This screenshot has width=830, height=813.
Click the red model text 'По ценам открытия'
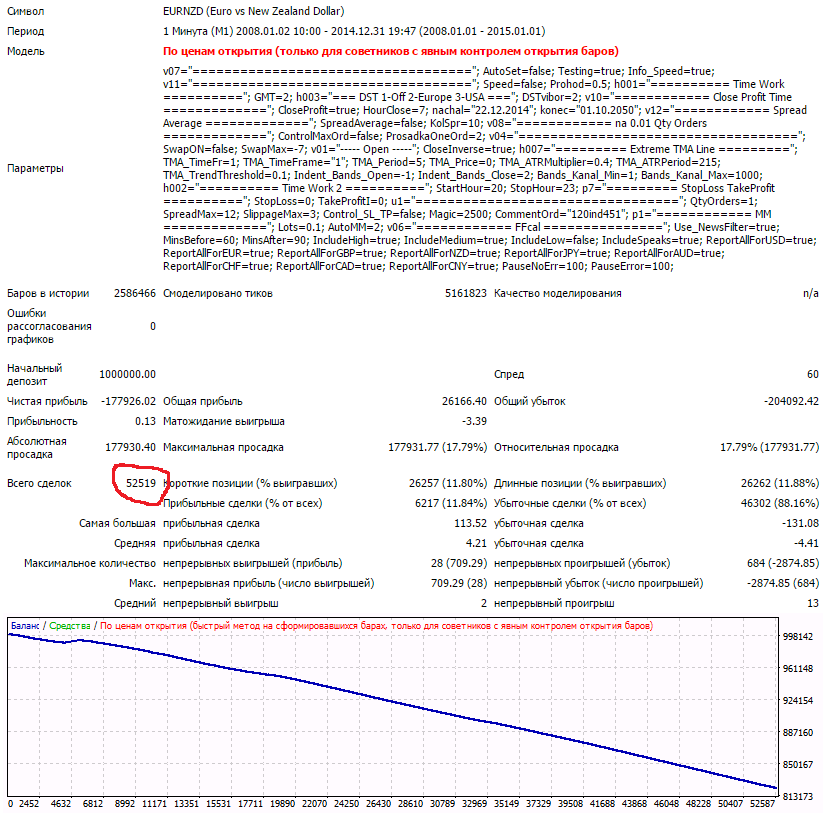point(218,51)
